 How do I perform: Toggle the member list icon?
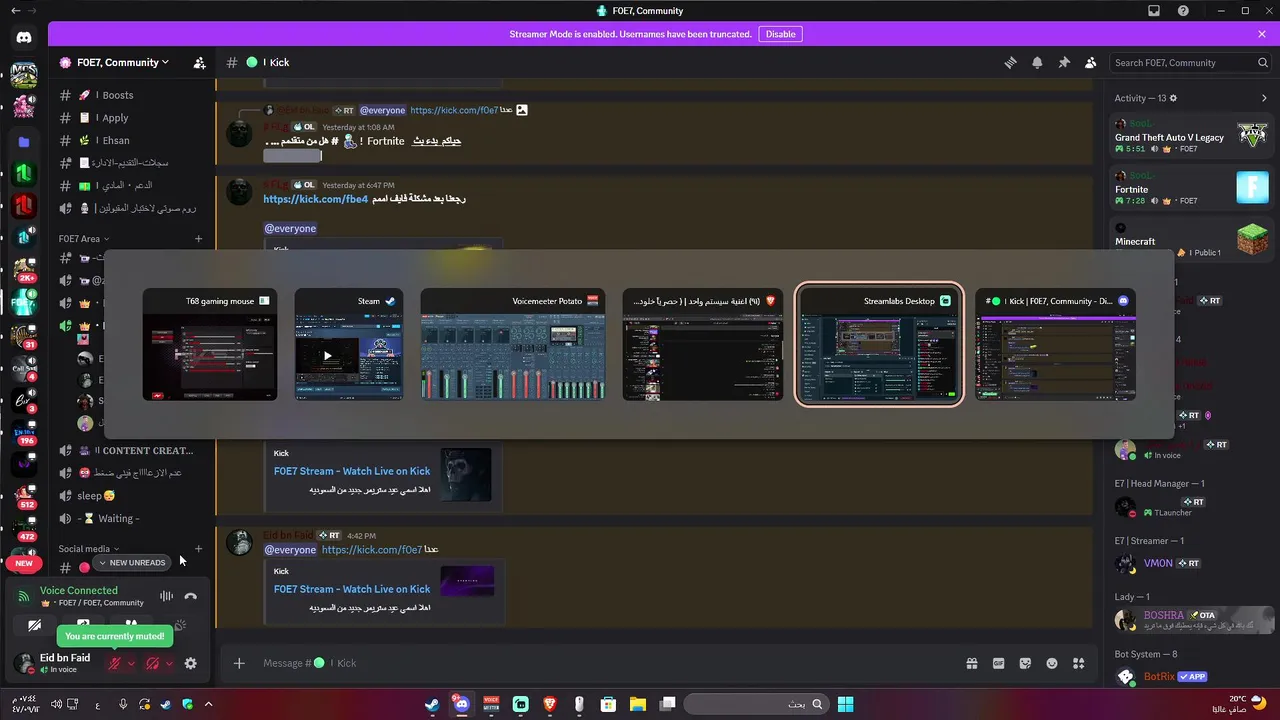[x=1091, y=62]
